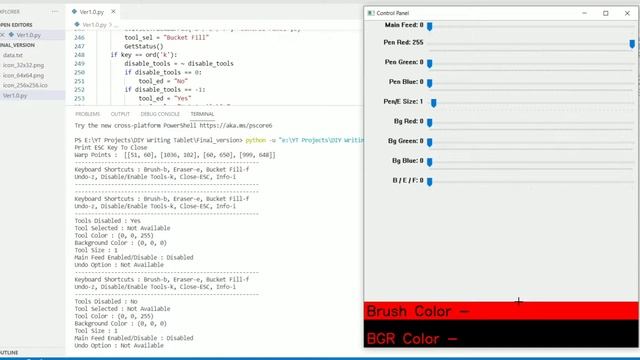Click the Pen Blue slider handle
This screenshot has height=360, width=640.
click(429, 83)
